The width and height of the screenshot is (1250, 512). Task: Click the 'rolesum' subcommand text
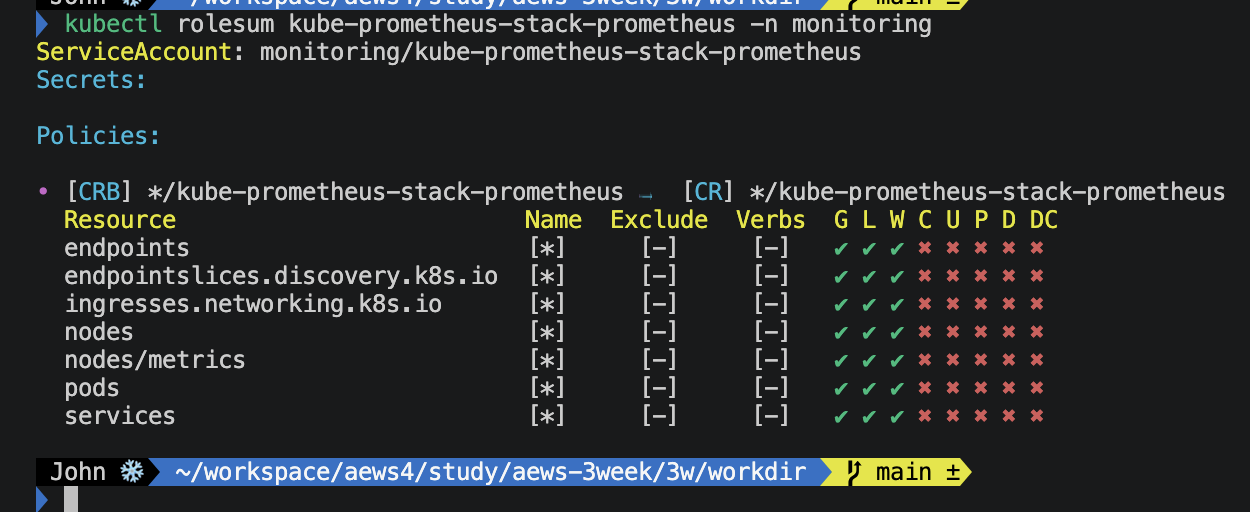coord(225,24)
